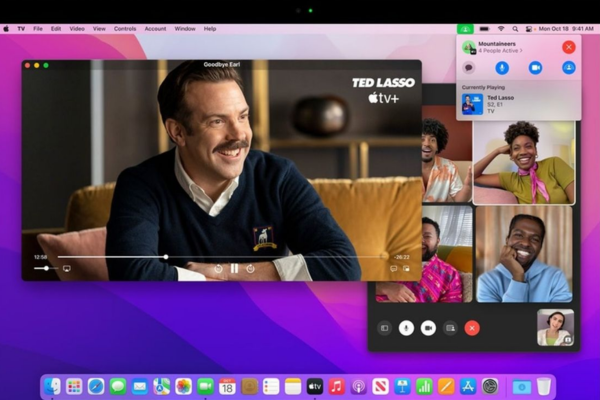Open Contacts from the Dock
Screen dimensions: 600x400
tap(249, 387)
